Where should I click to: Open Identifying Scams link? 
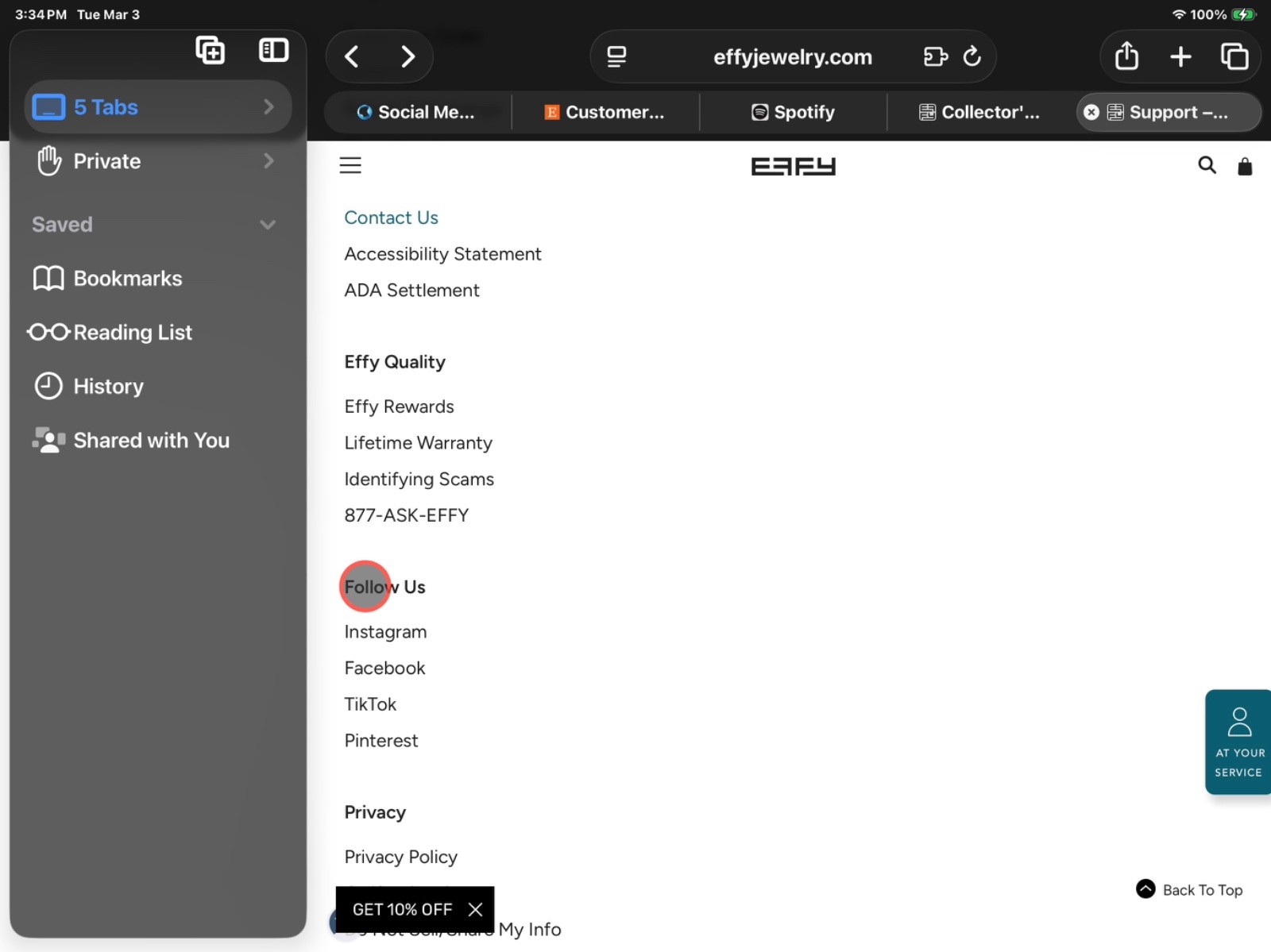coord(419,479)
